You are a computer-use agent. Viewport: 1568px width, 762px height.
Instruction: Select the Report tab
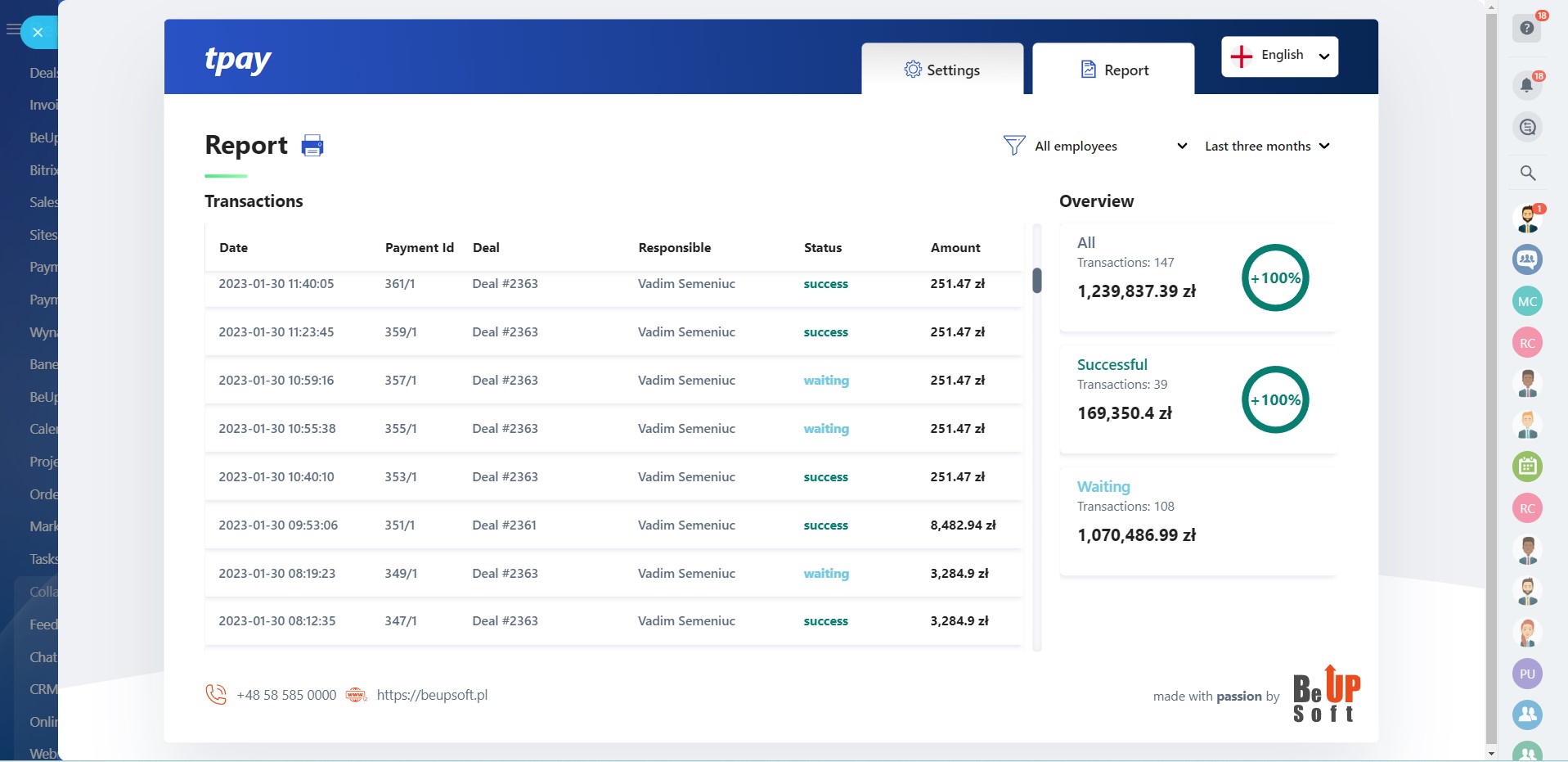click(1113, 70)
